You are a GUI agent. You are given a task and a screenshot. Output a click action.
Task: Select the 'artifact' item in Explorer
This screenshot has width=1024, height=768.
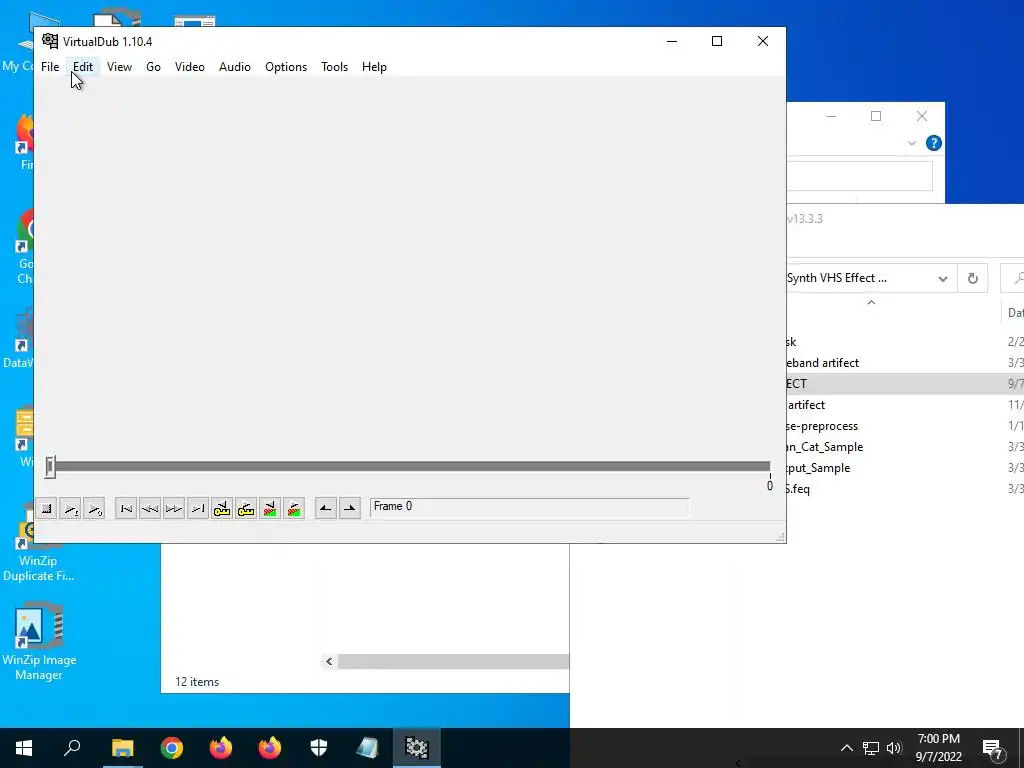[x=806, y=405]
